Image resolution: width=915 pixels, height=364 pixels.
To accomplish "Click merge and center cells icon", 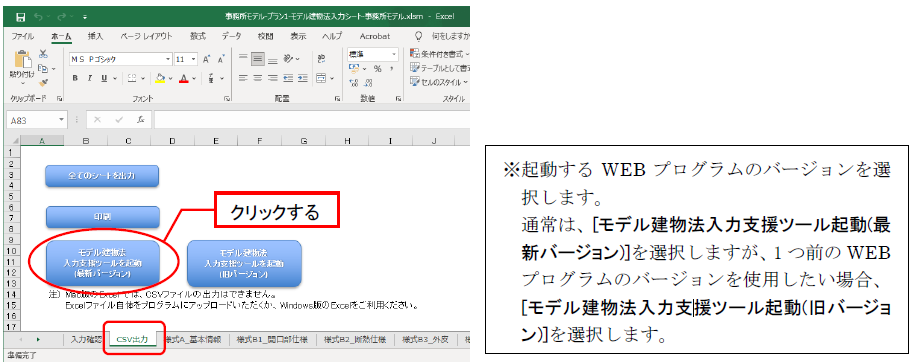I will (321, 78).
